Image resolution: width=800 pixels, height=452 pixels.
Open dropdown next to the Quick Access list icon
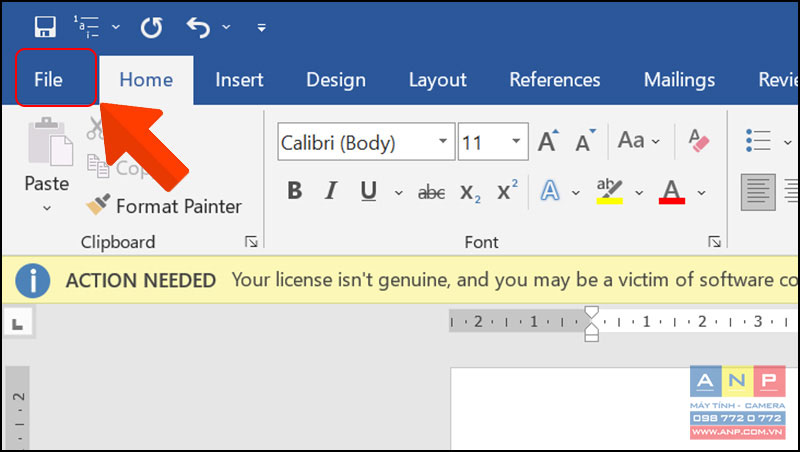click(x=116, y=27)
